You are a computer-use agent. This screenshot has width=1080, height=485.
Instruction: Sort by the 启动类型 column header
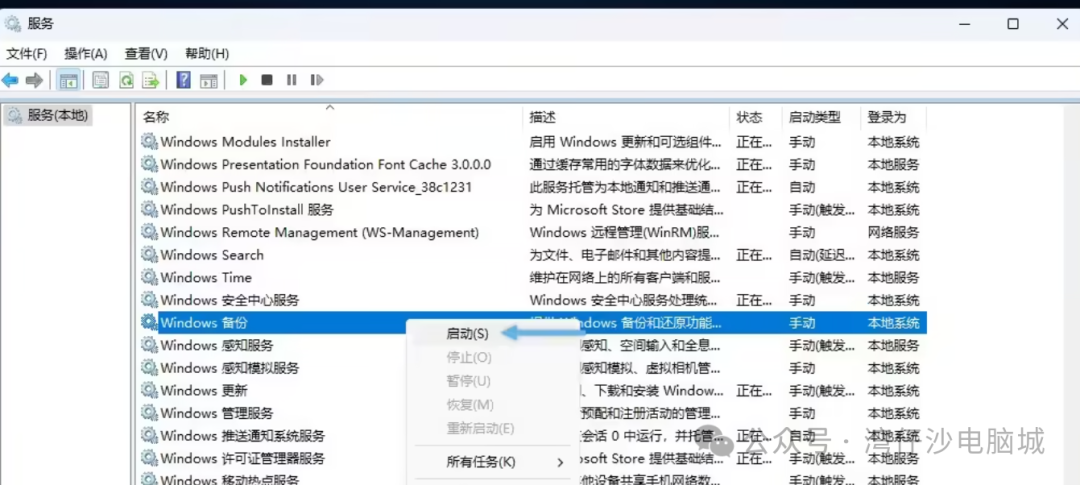click(815, 118)
